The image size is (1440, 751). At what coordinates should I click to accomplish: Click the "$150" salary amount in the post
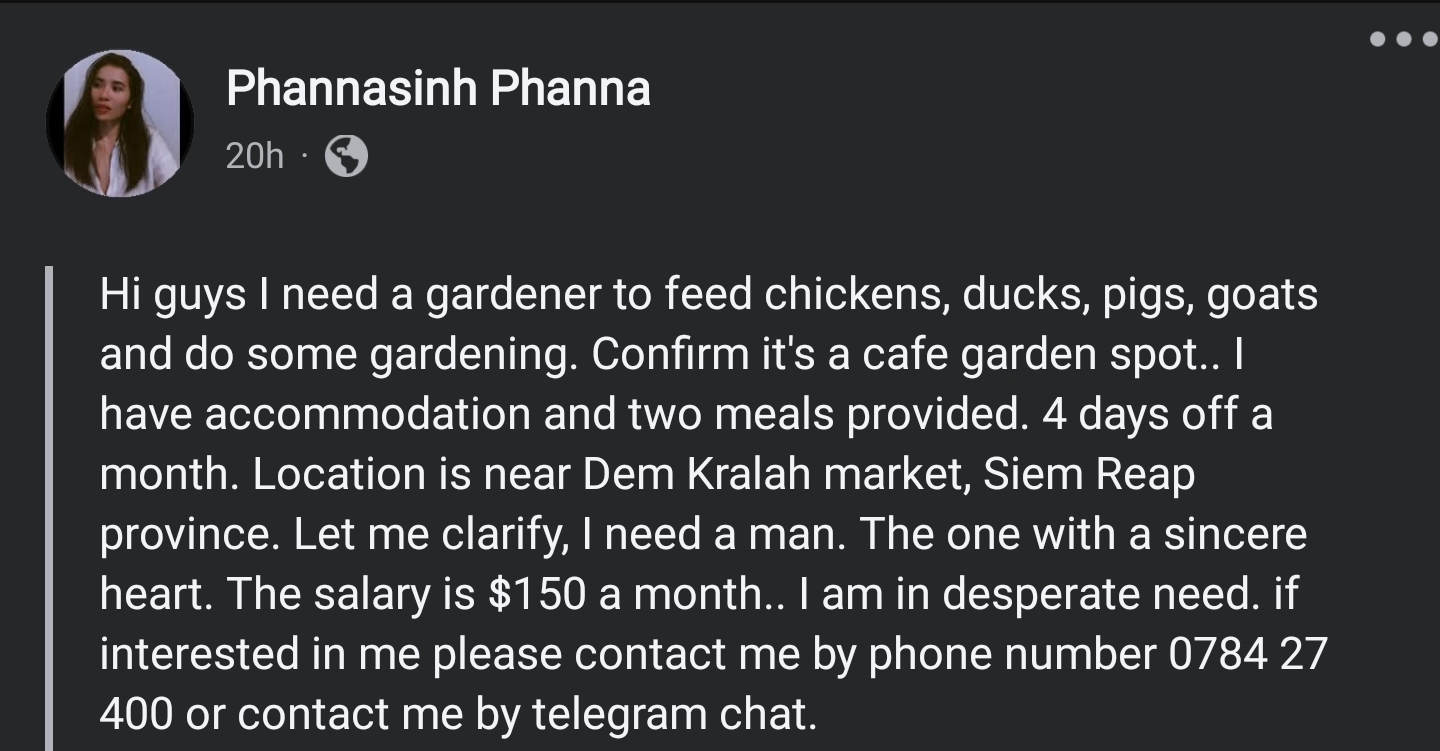[536, 594]
